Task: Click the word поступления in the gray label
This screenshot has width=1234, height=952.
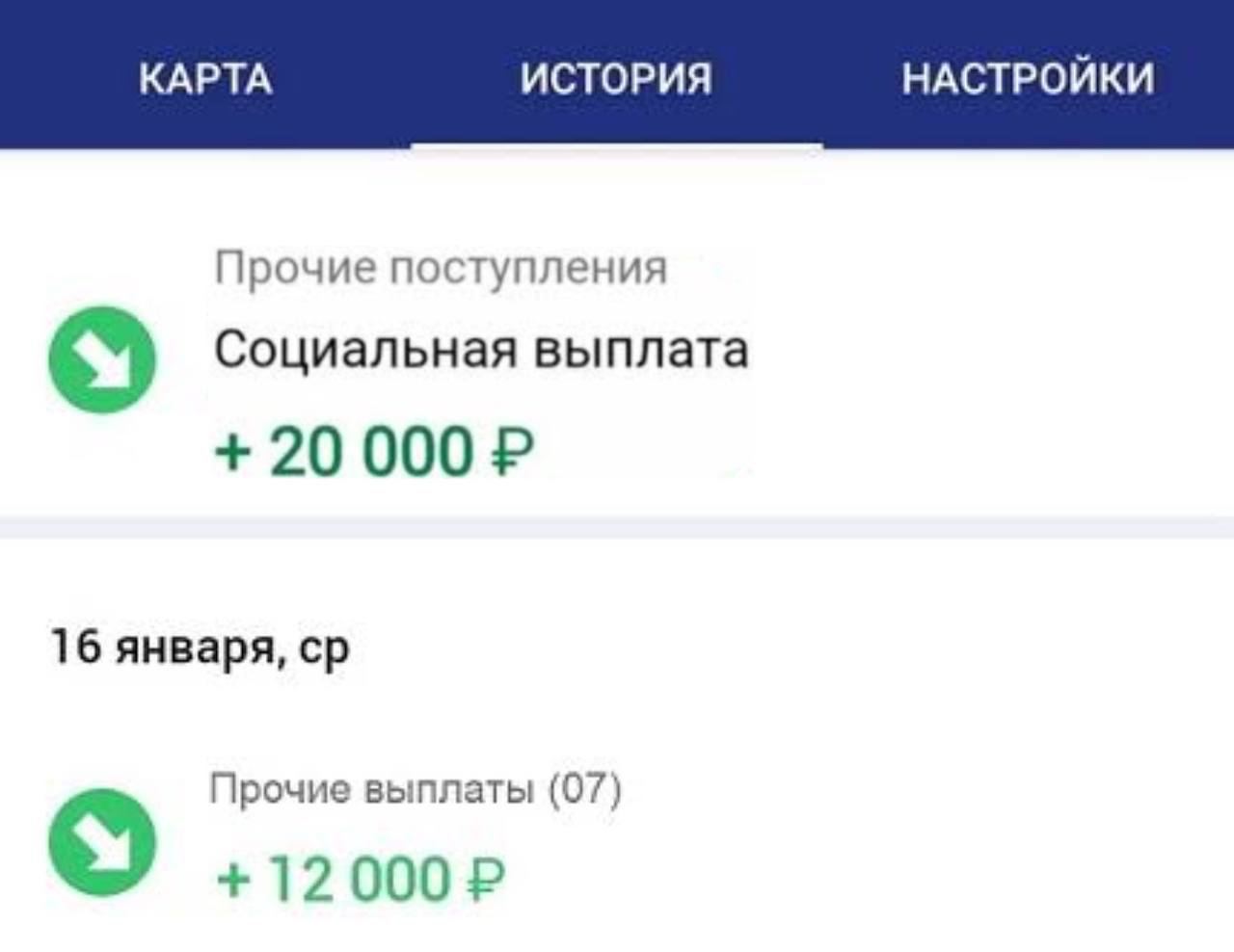Action: click(527, 267)
